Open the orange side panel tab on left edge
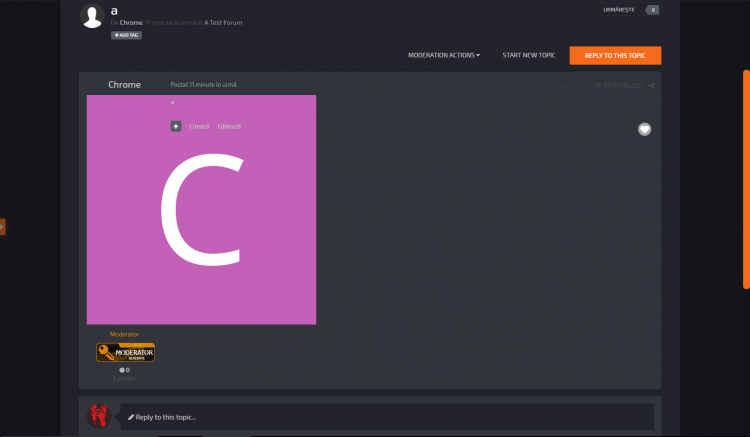The height and width of the screenshot is (437, 750). coord(3,227)
